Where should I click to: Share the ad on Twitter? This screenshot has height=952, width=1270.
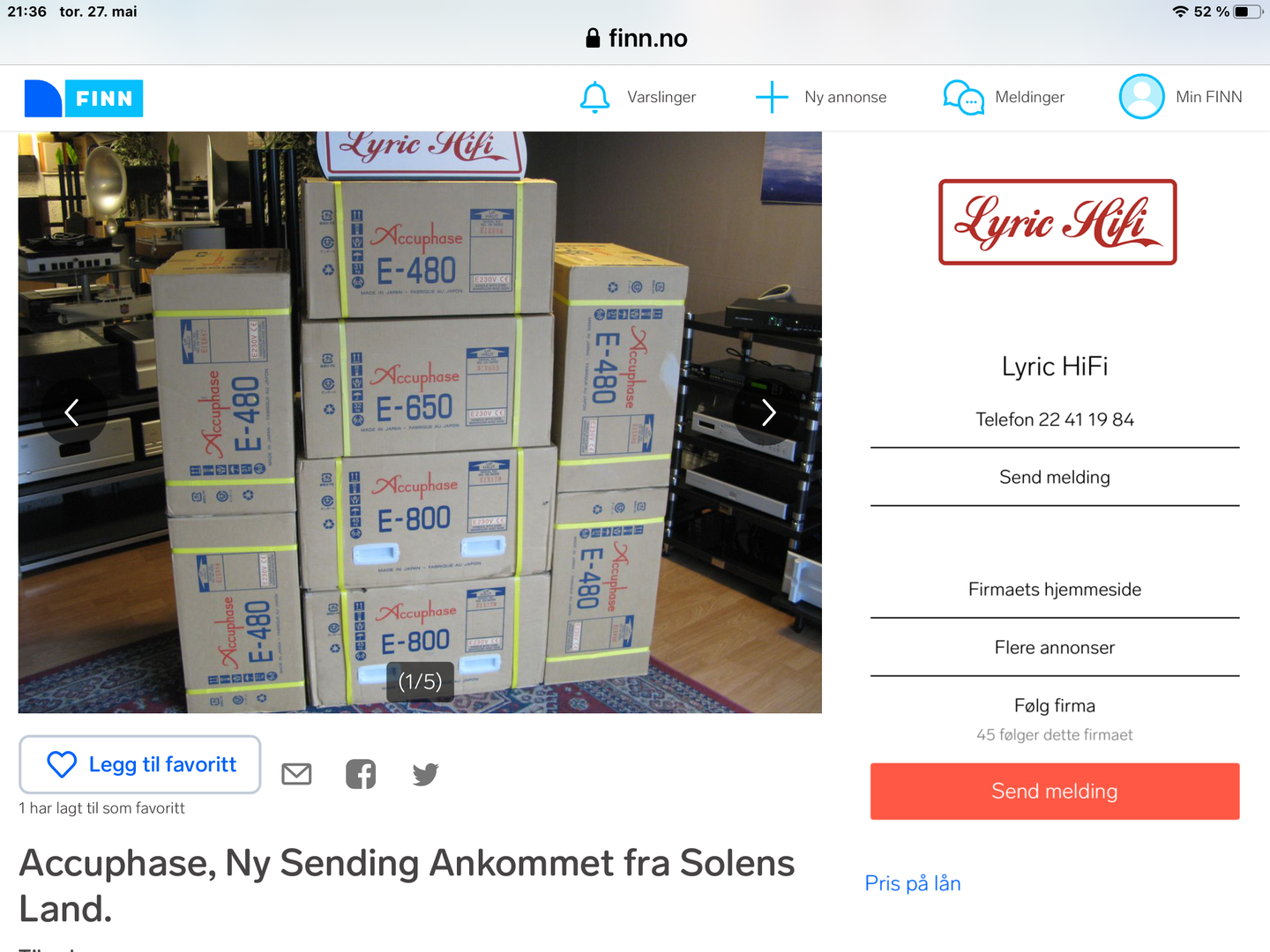click(425, 774)
